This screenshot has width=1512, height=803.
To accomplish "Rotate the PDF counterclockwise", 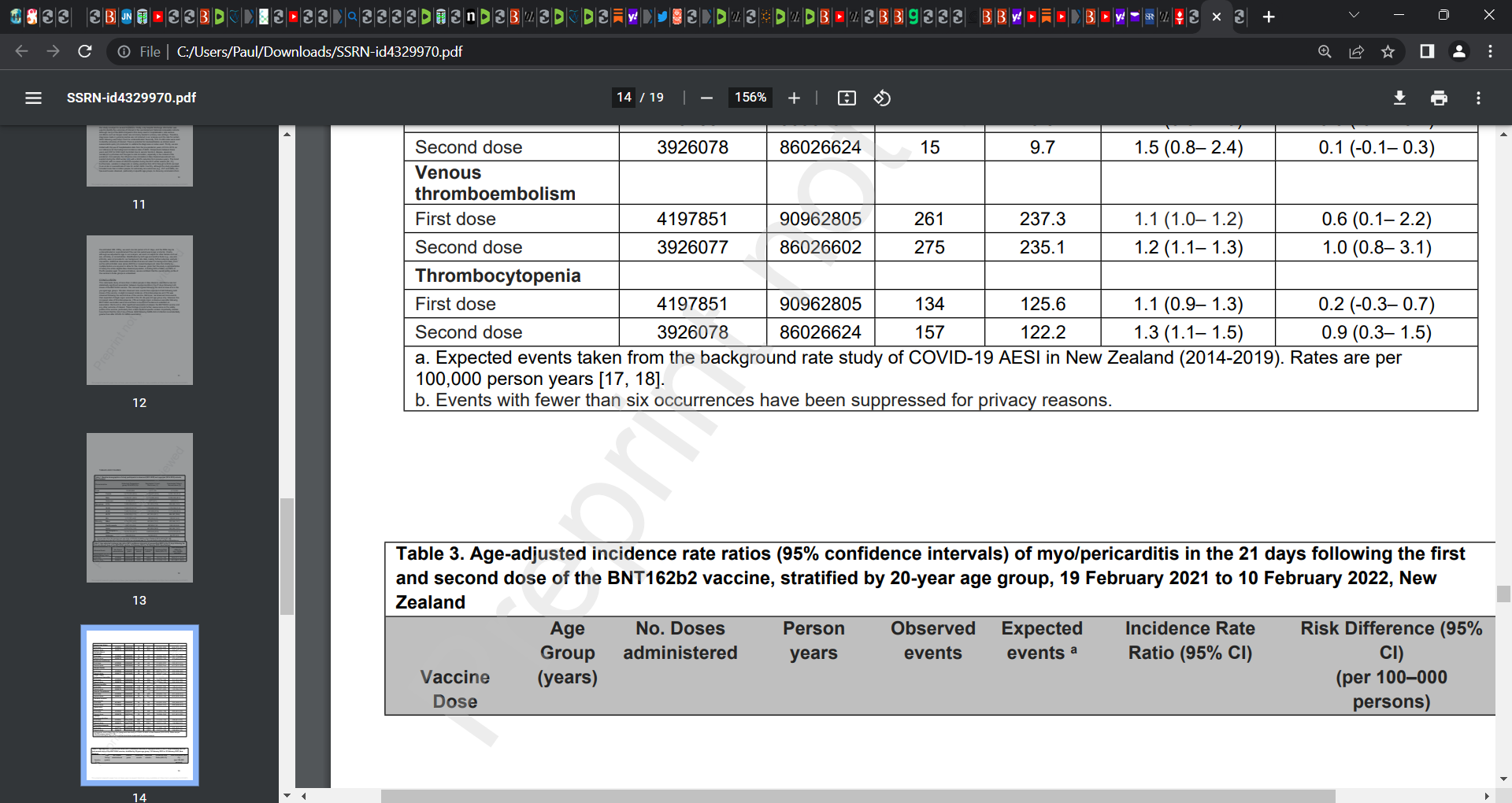I will [x=882, y=98].
